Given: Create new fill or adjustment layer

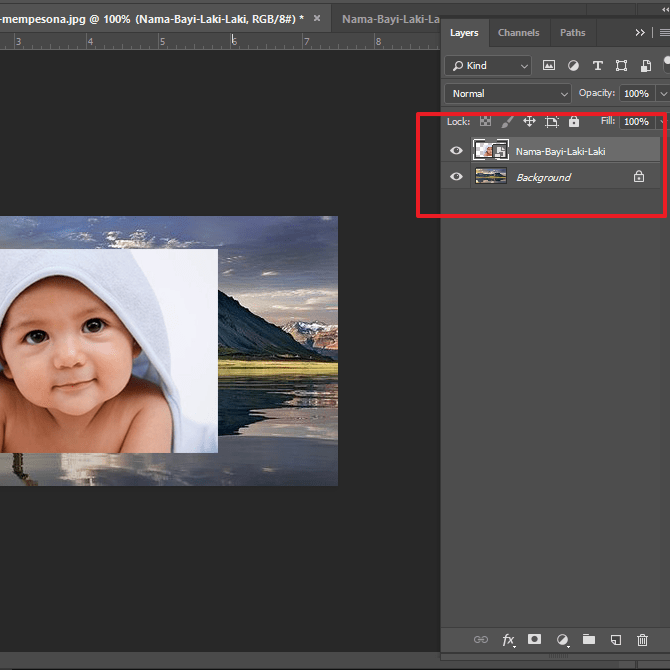Looking at the screenshot, I should coord(562,640).
